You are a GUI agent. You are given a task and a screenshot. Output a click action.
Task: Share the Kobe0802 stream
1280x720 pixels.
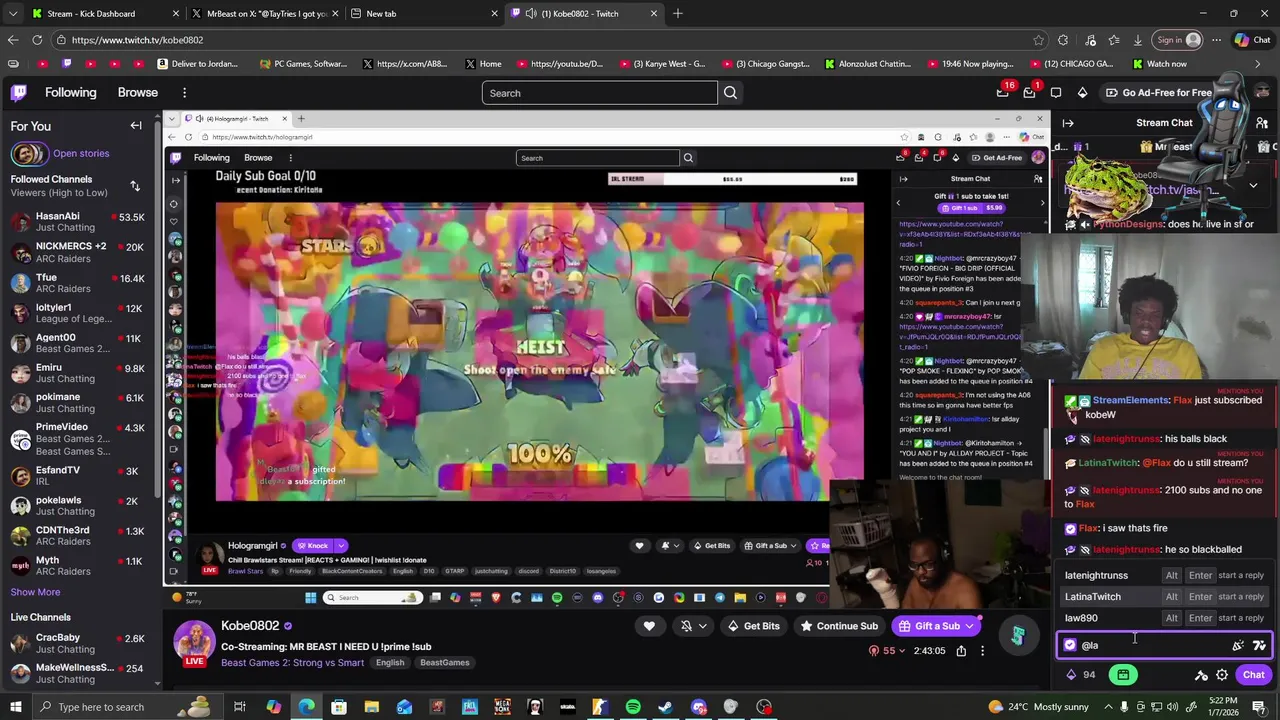(x=961, y=651)
